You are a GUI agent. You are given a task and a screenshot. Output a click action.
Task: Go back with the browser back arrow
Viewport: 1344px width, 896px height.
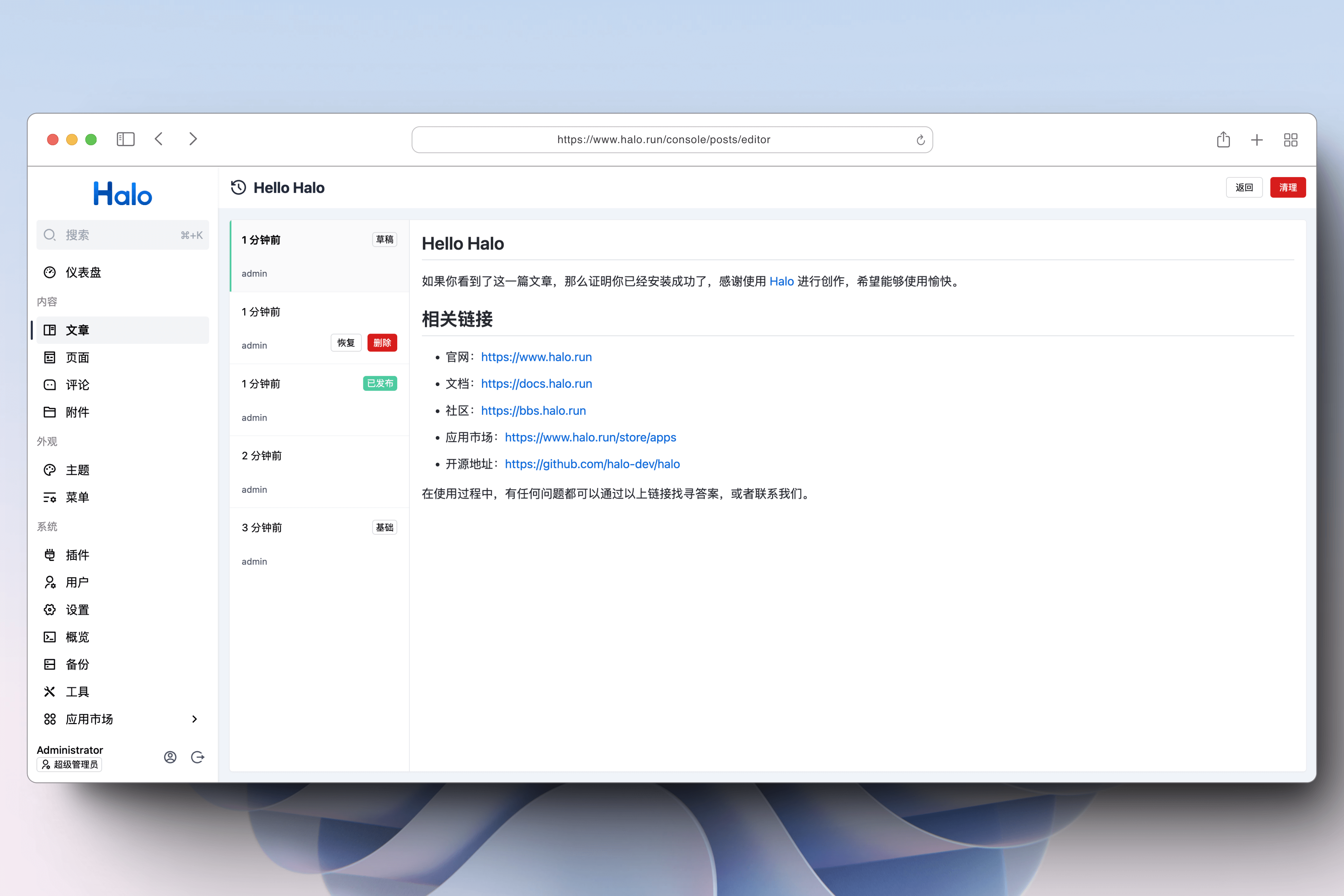(159, 139)
